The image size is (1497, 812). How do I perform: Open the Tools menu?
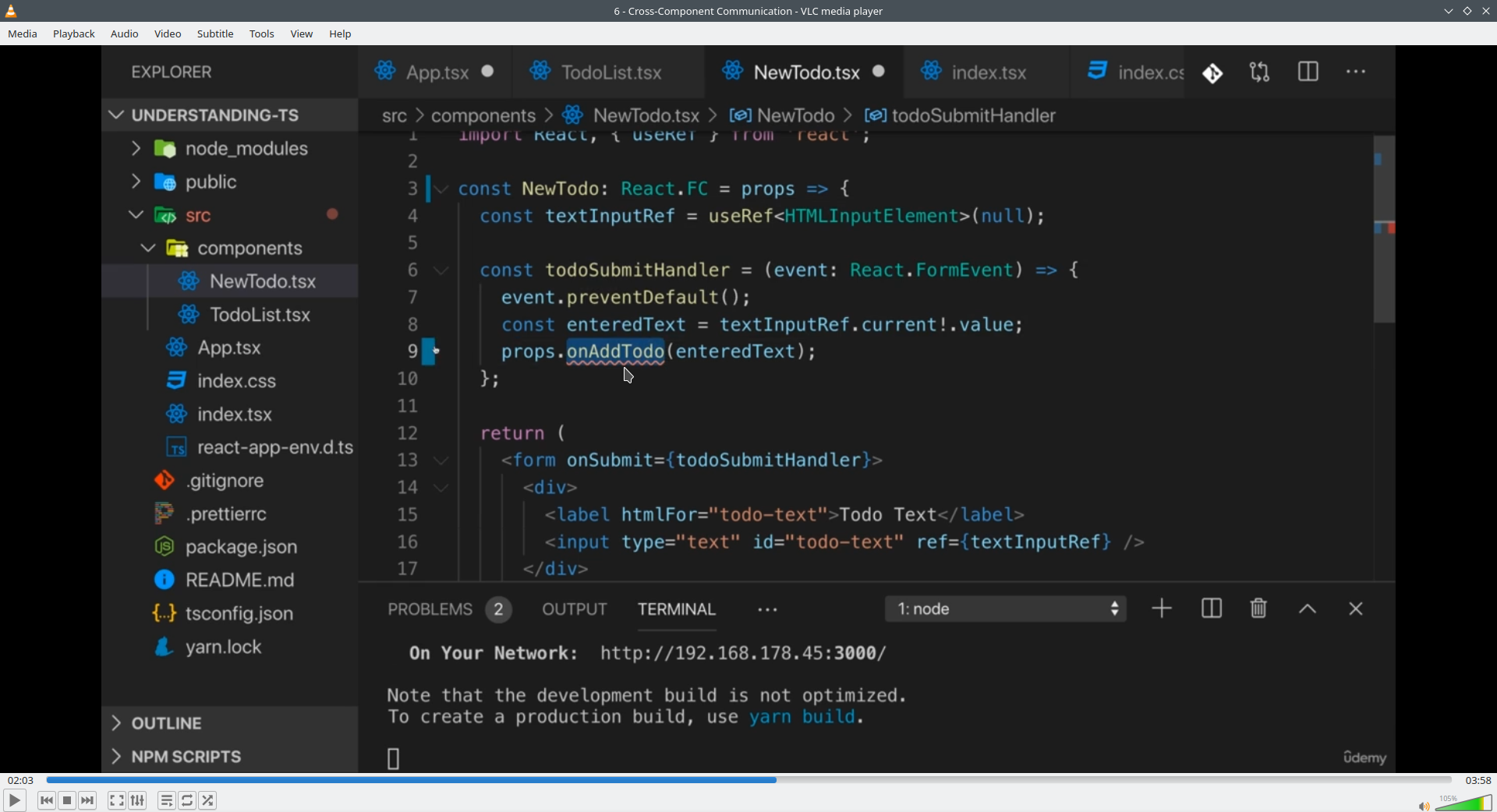[262, 34]
